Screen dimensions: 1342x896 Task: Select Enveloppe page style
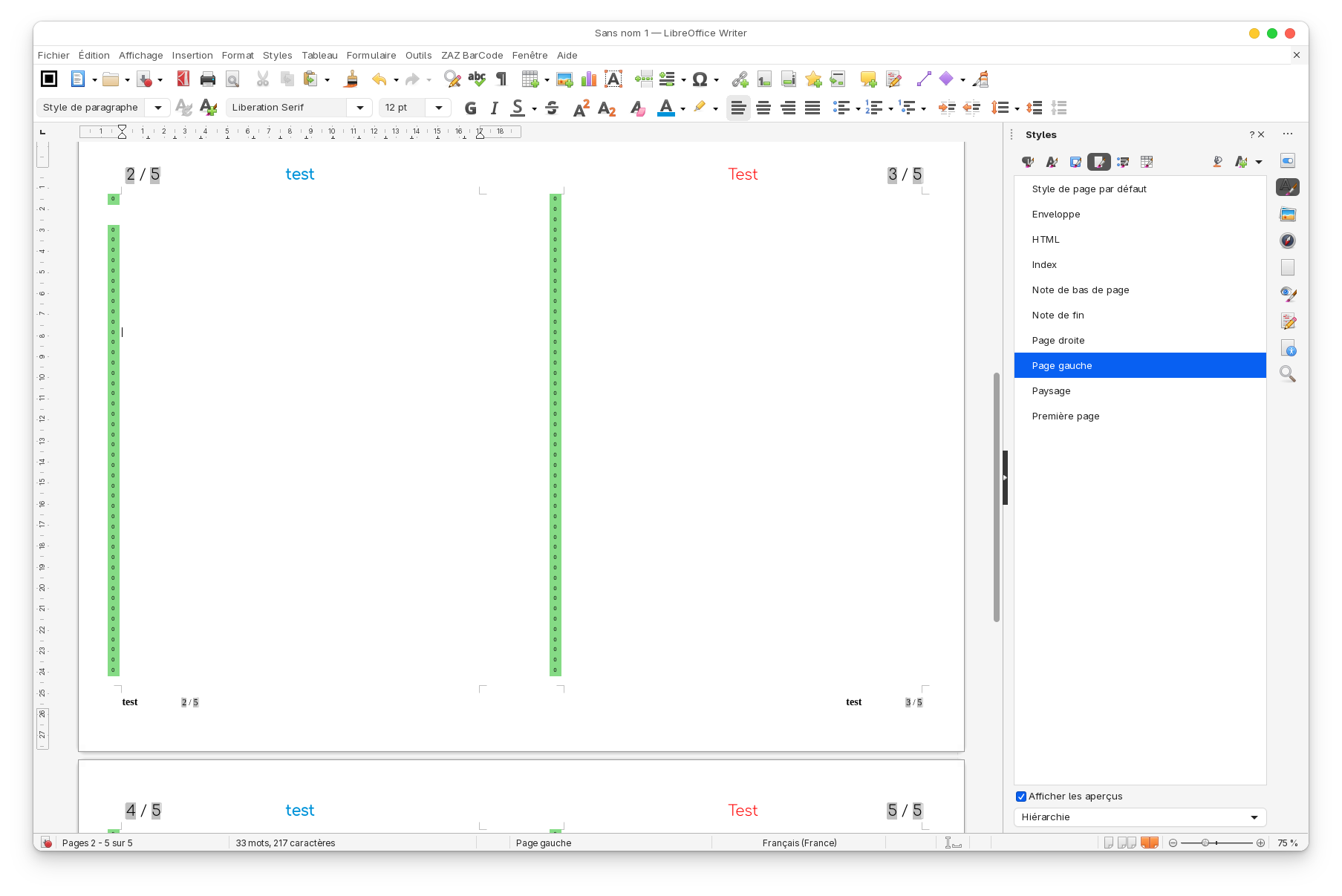click(x=1140, y=215)
